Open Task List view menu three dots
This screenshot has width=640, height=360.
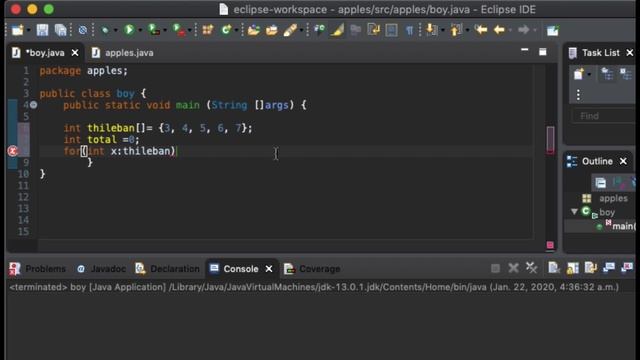578,95
